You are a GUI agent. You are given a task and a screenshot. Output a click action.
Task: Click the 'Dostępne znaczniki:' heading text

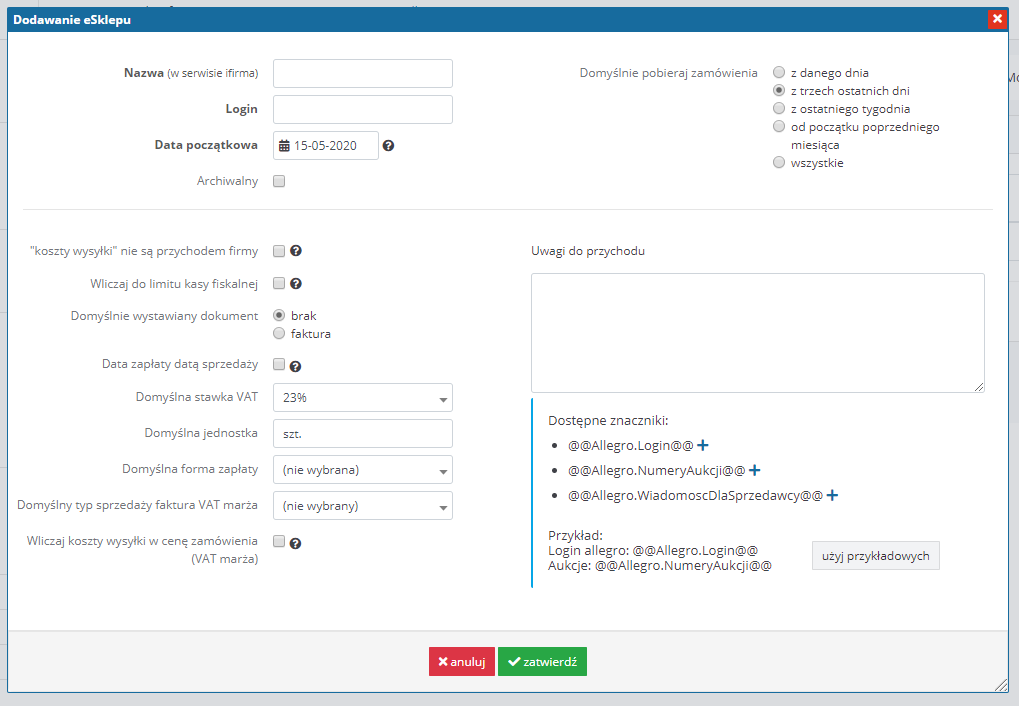pos(608,421)
